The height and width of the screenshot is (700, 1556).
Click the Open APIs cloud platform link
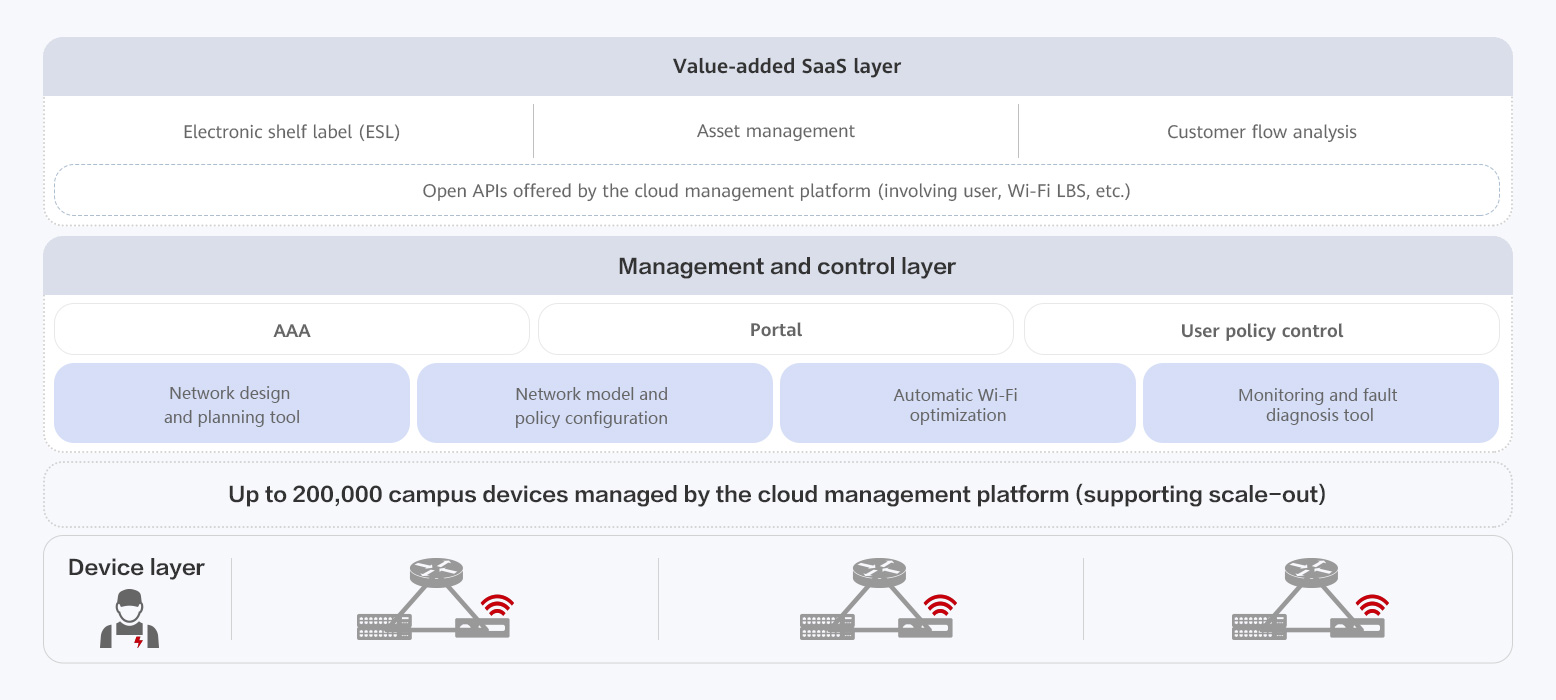click(777, 190)
